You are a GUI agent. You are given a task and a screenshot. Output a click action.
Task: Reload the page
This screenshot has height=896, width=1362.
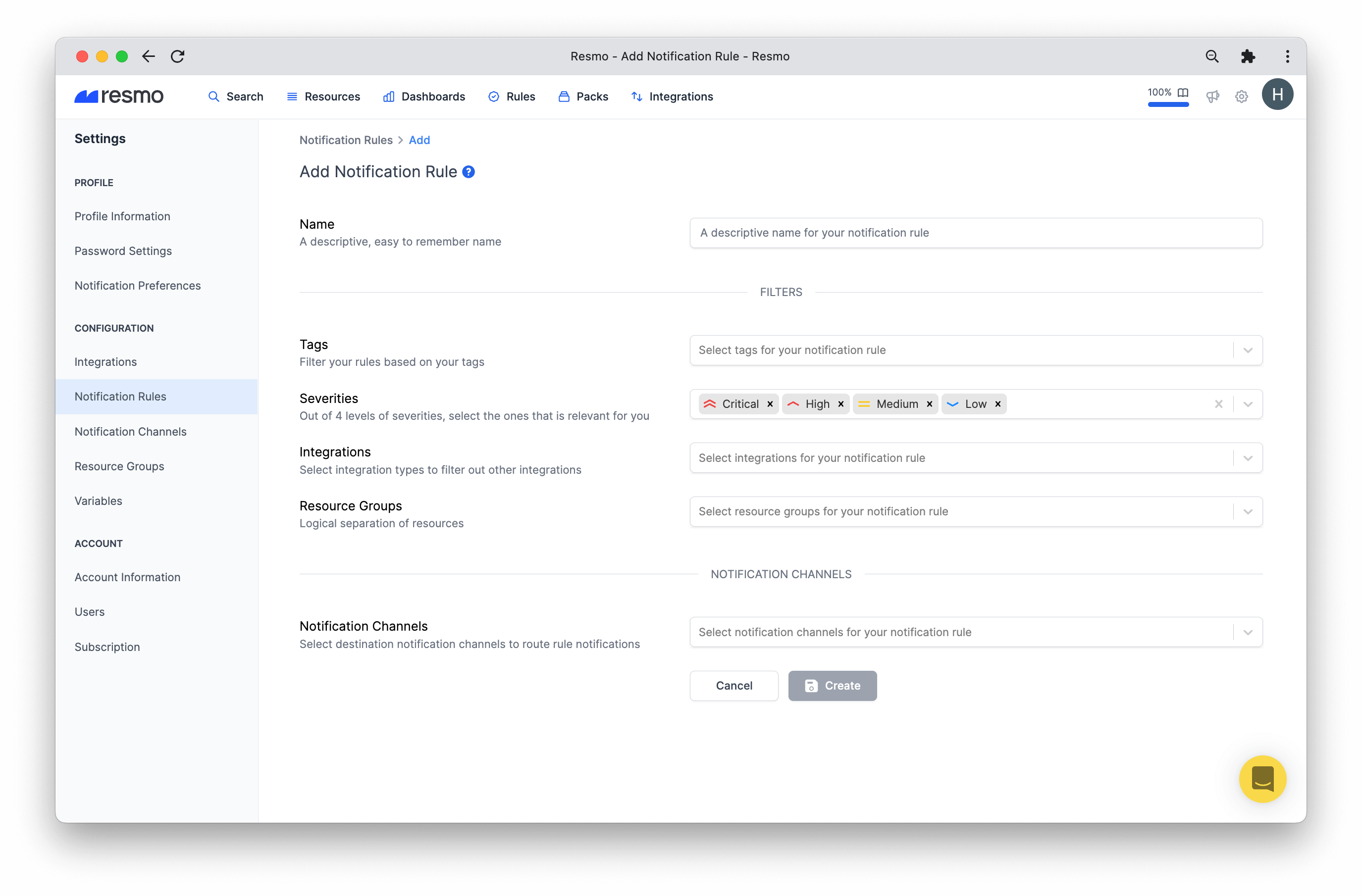(x=177, y=56)
